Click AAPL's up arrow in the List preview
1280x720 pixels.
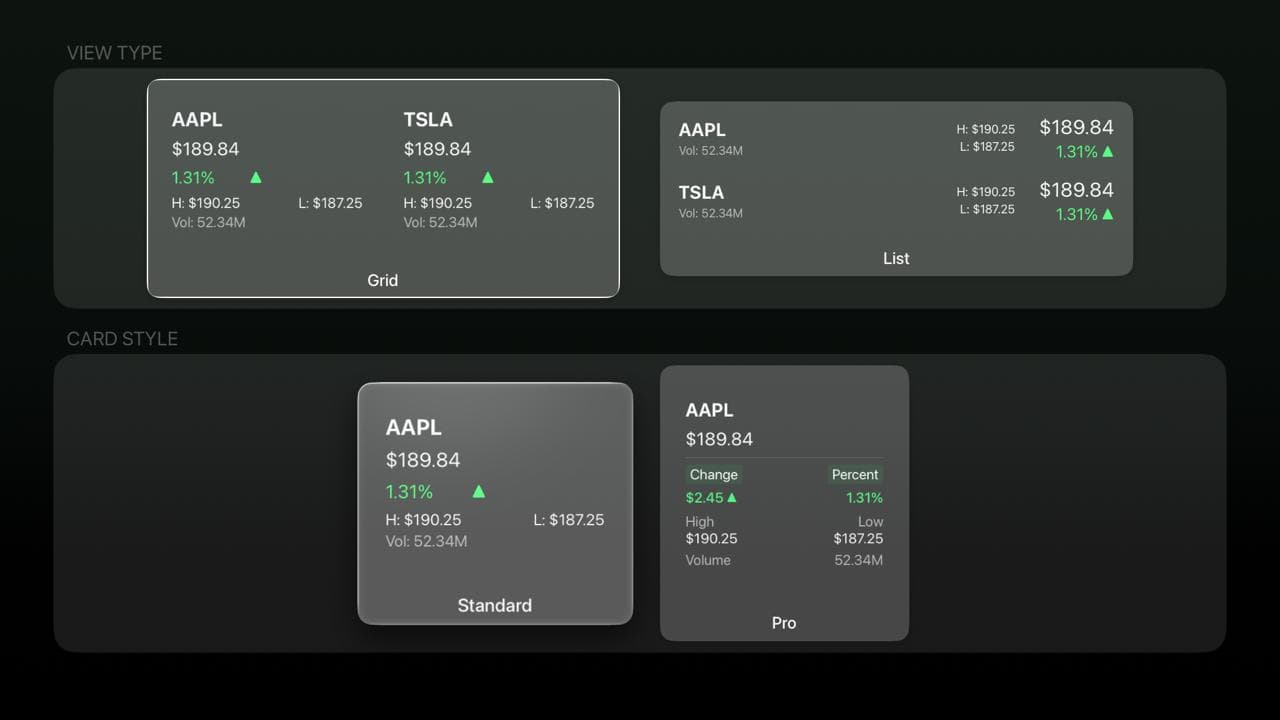[x=1110, y=152]
